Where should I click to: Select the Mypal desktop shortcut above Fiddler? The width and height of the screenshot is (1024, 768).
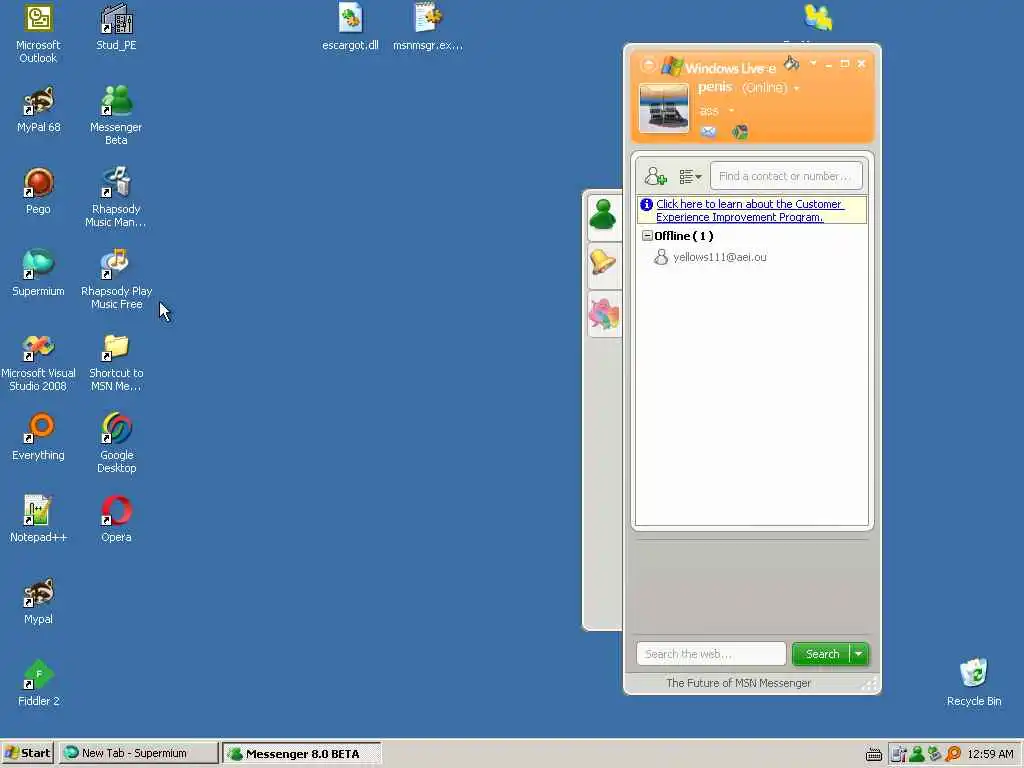coord(39,601)
